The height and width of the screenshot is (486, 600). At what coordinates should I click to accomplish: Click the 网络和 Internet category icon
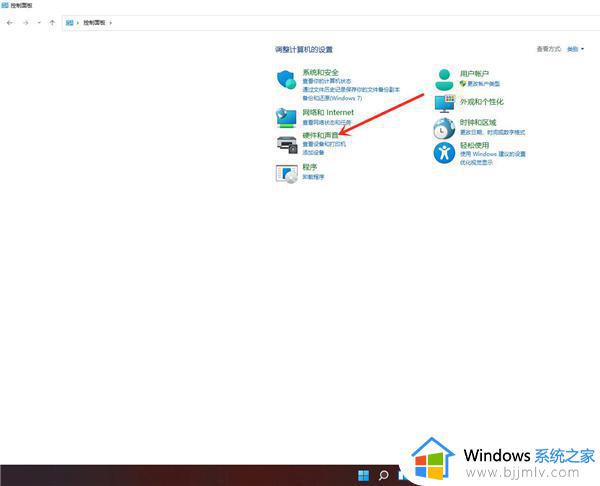tap(287, 116)
